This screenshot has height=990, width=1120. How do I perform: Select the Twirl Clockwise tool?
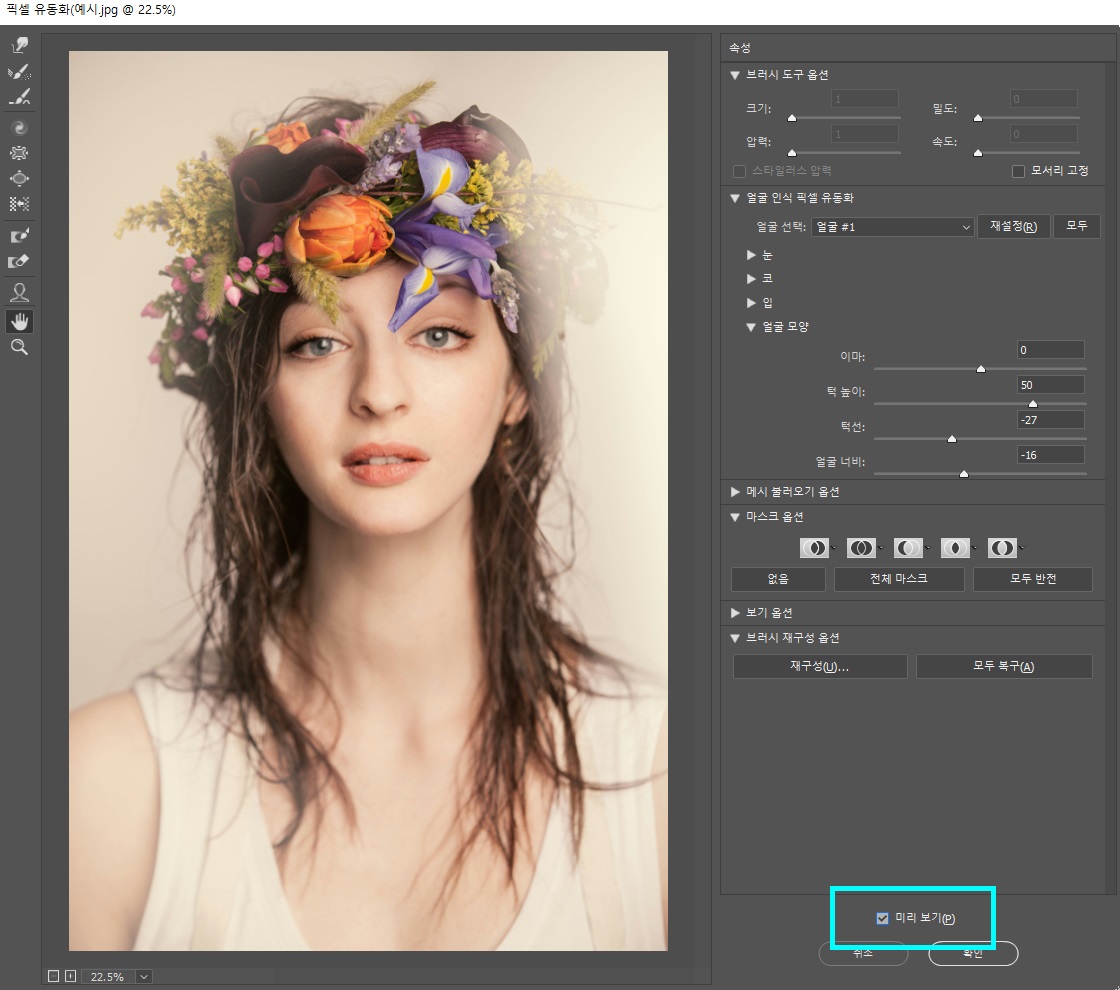[19, 127]
